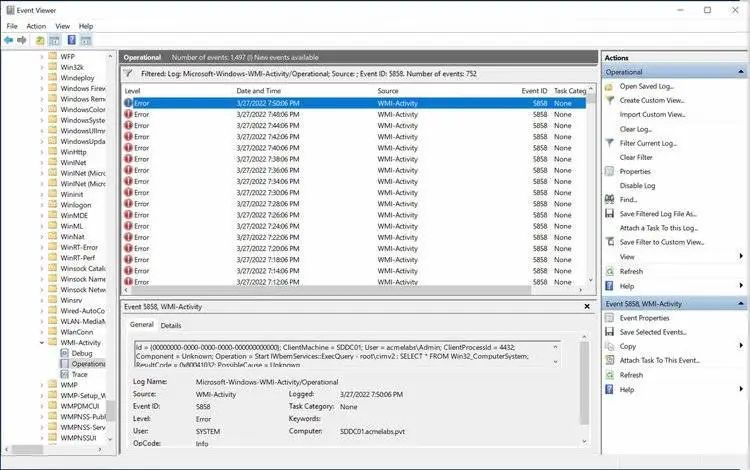This screenshot has height=470, width=750.
Task: Click Disable Log in the Actions pane
Action: click(x=636, y=186)
